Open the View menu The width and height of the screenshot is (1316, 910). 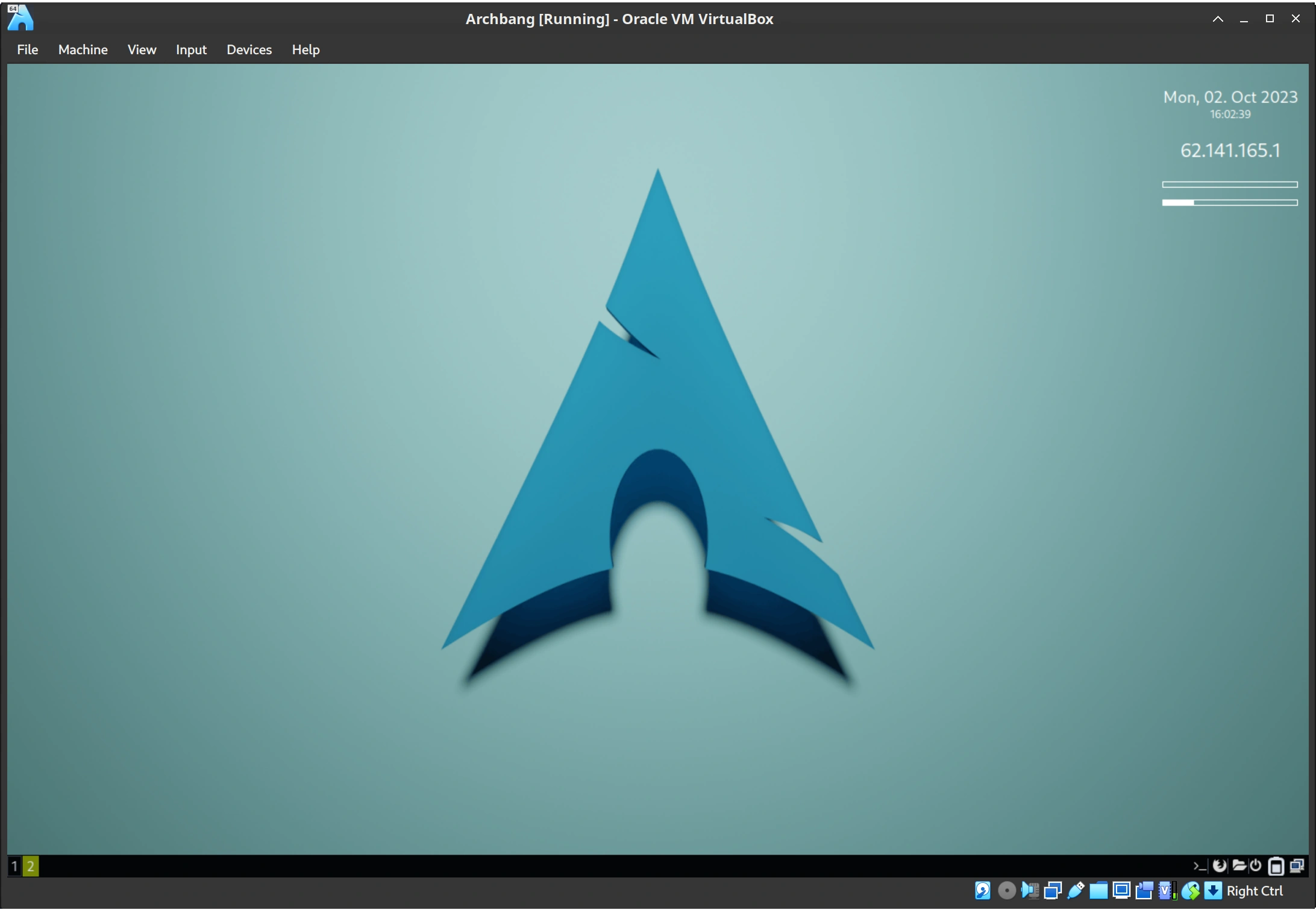(142, 49)
